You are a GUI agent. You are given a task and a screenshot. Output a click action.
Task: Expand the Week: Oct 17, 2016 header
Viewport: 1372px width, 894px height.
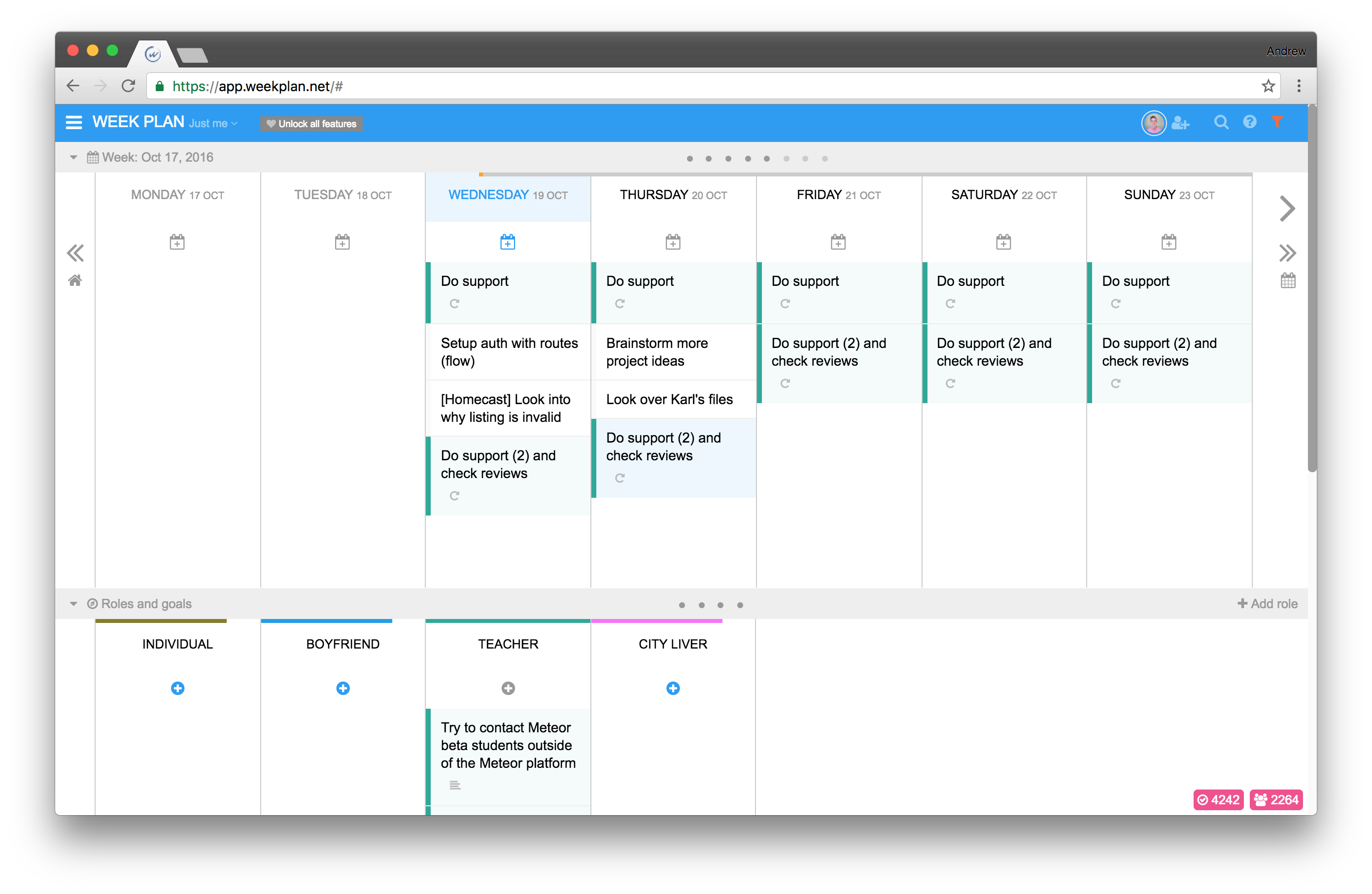click(74, 157)
